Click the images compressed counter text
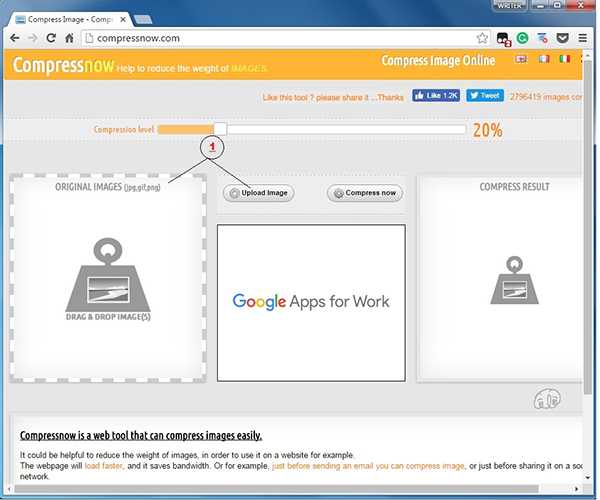 coord(546,97)
